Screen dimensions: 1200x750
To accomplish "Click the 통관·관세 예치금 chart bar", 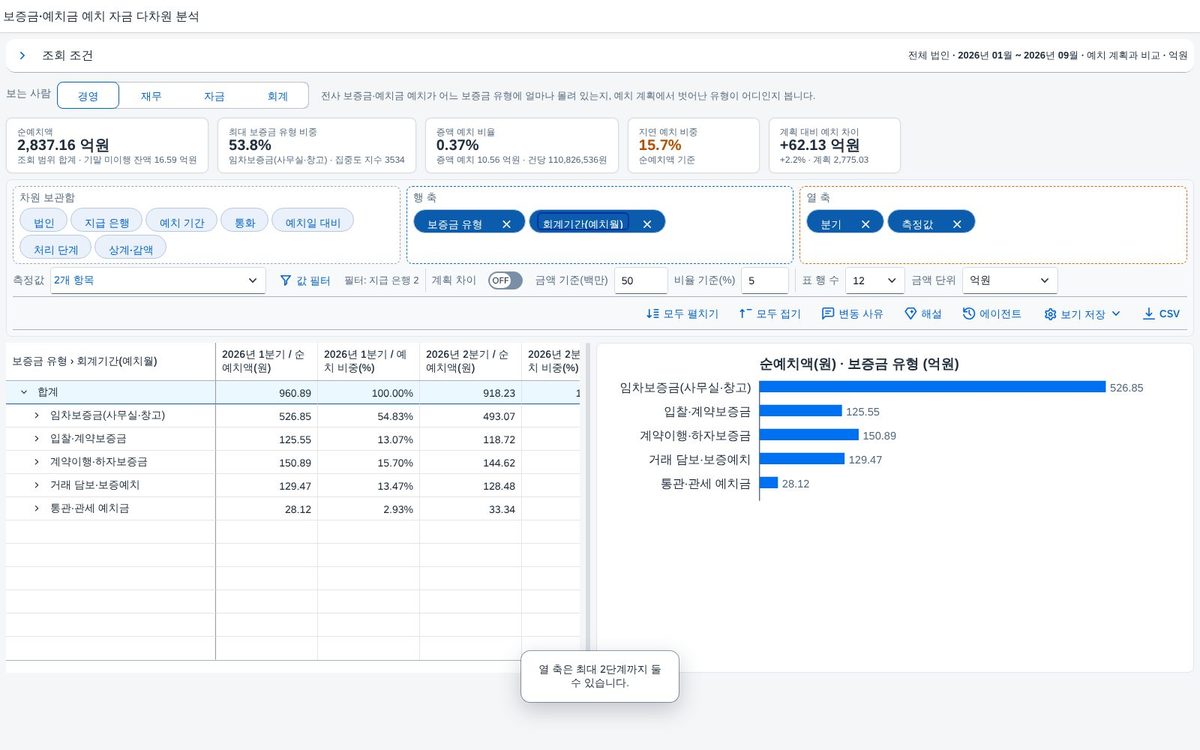I will pyautogui.click(x=769, y=483).
